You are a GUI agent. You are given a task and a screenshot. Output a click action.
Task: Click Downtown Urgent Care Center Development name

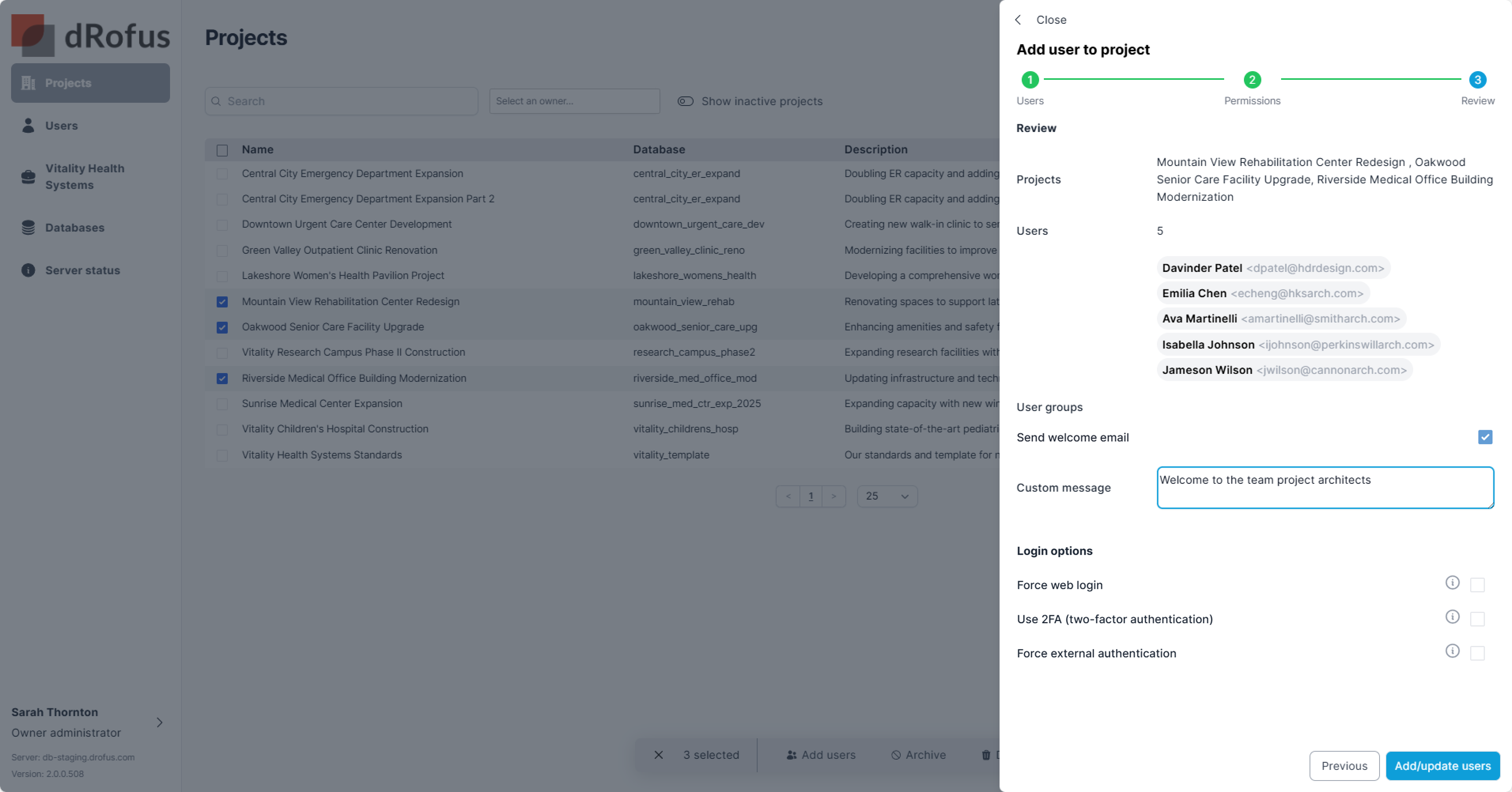click(347, 224)
